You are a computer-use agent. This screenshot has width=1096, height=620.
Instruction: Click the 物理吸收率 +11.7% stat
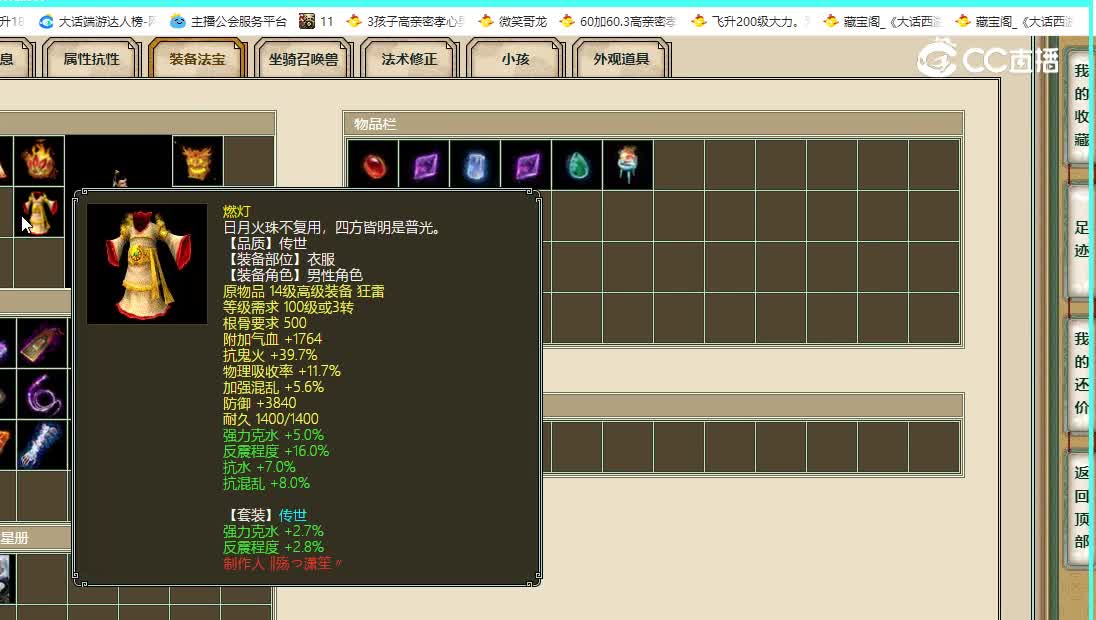point(282,371)
